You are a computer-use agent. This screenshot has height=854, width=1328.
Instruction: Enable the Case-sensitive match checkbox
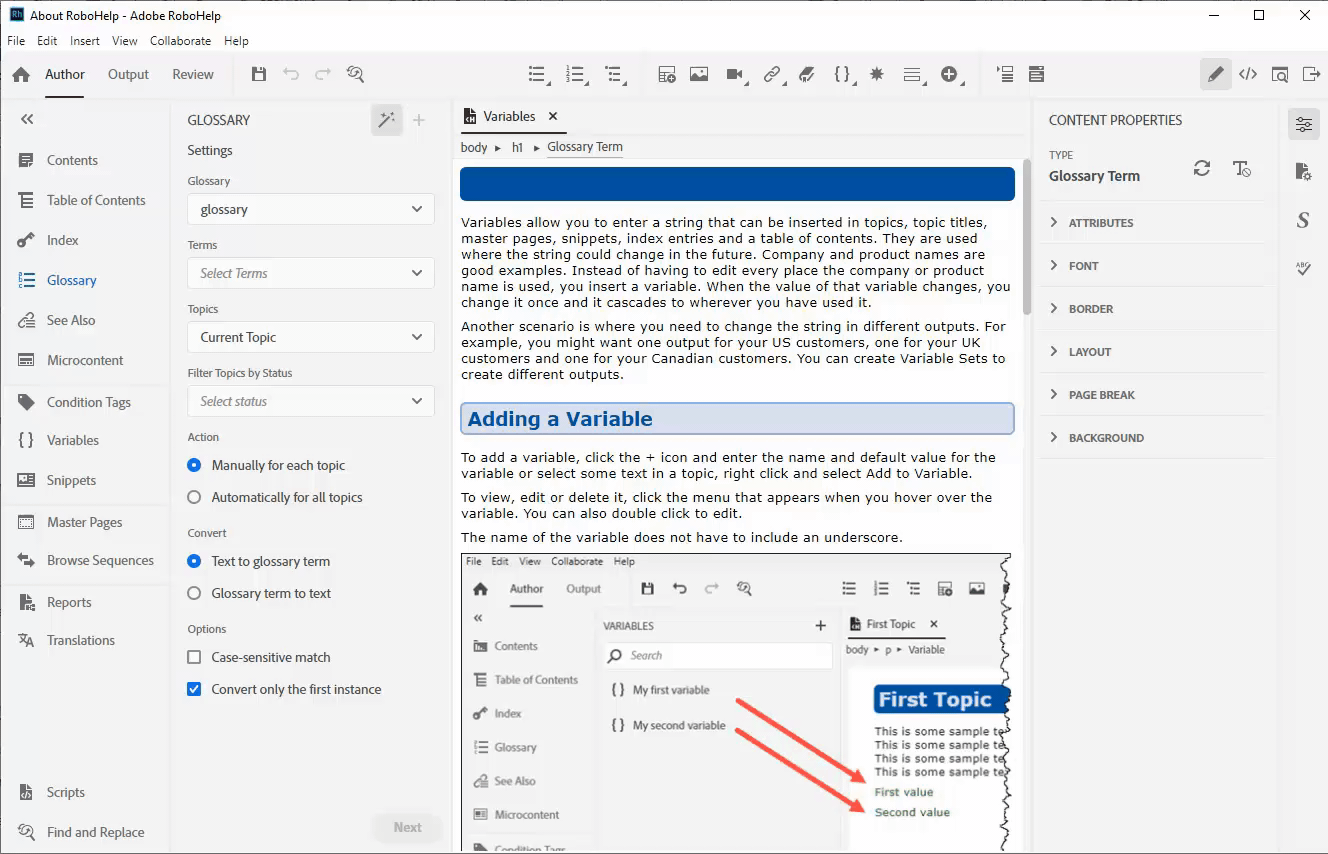[x=194, y=657]
